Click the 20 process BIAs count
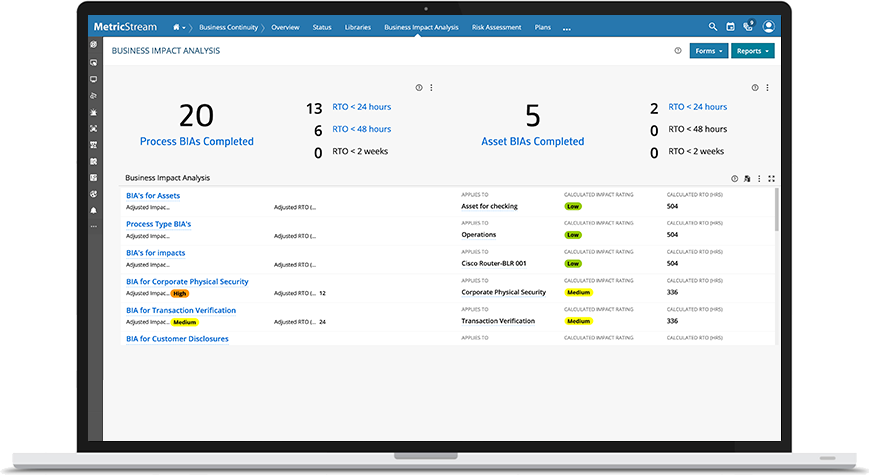Image resolution: width=870 pixels, height=475 pixels. click(196, 115)
